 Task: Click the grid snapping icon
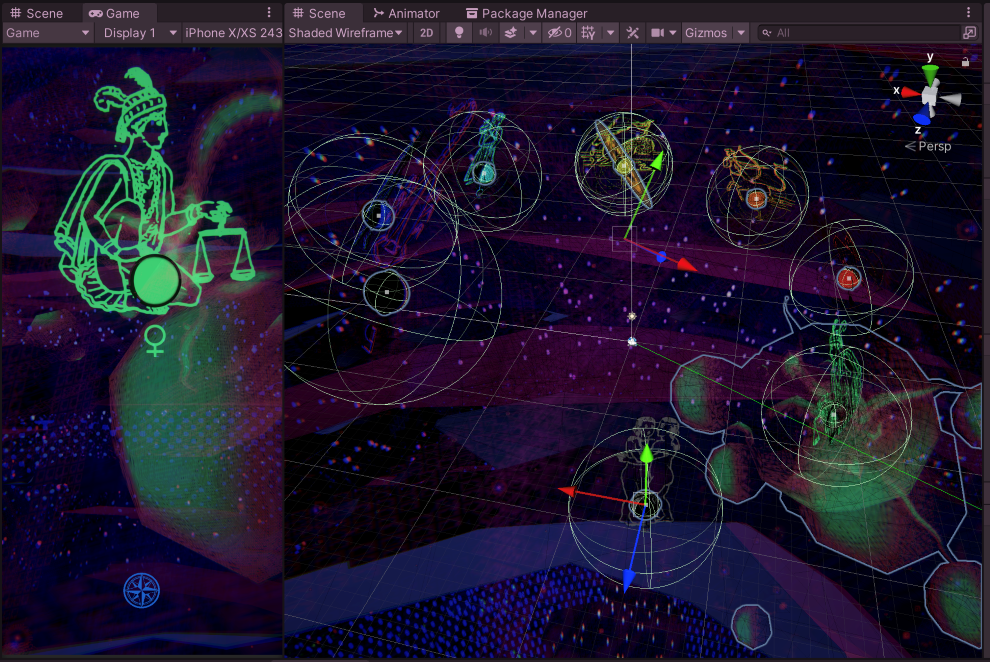(x=588, y=33)
